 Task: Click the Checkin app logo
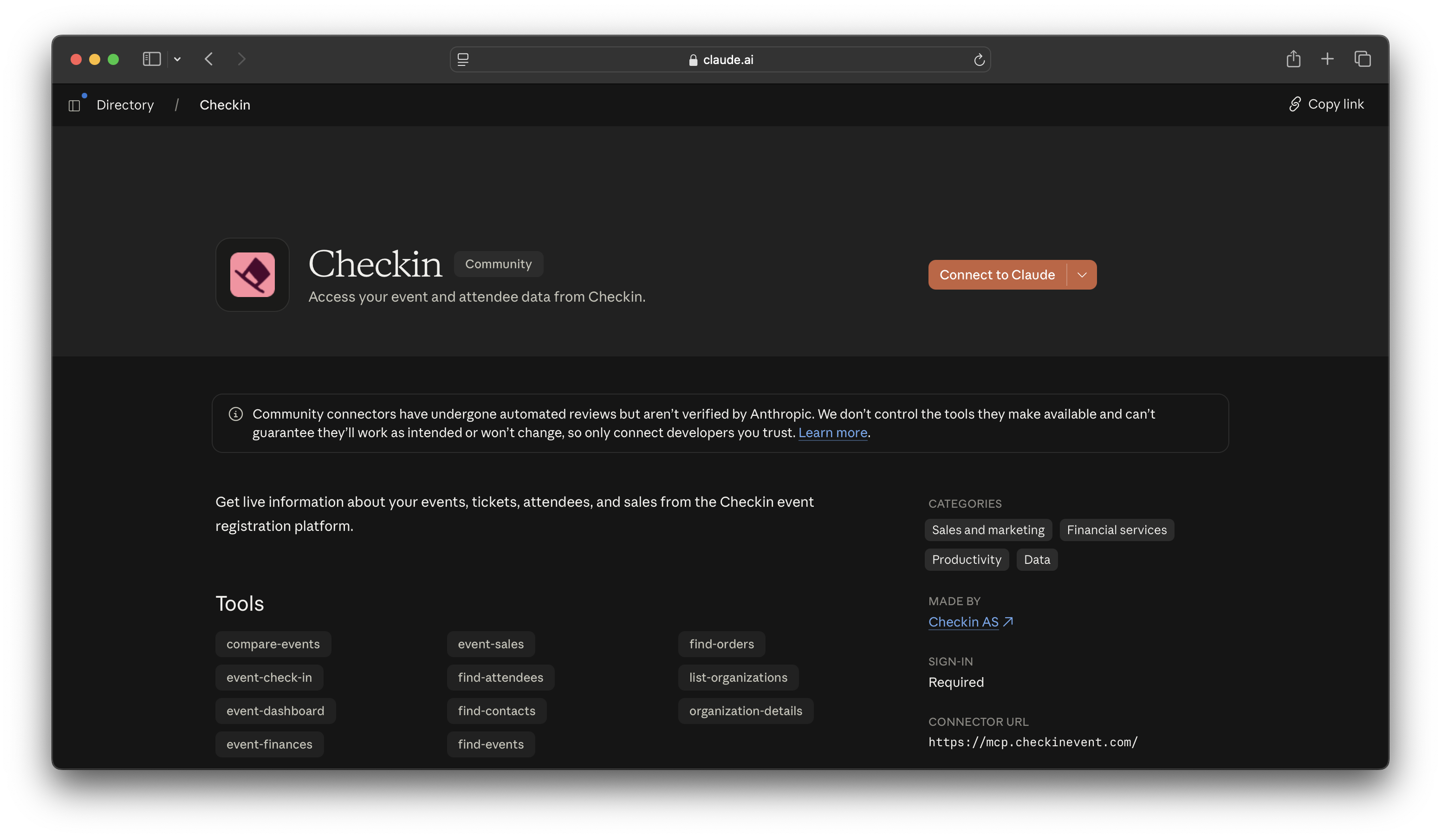tap(252, 274)
